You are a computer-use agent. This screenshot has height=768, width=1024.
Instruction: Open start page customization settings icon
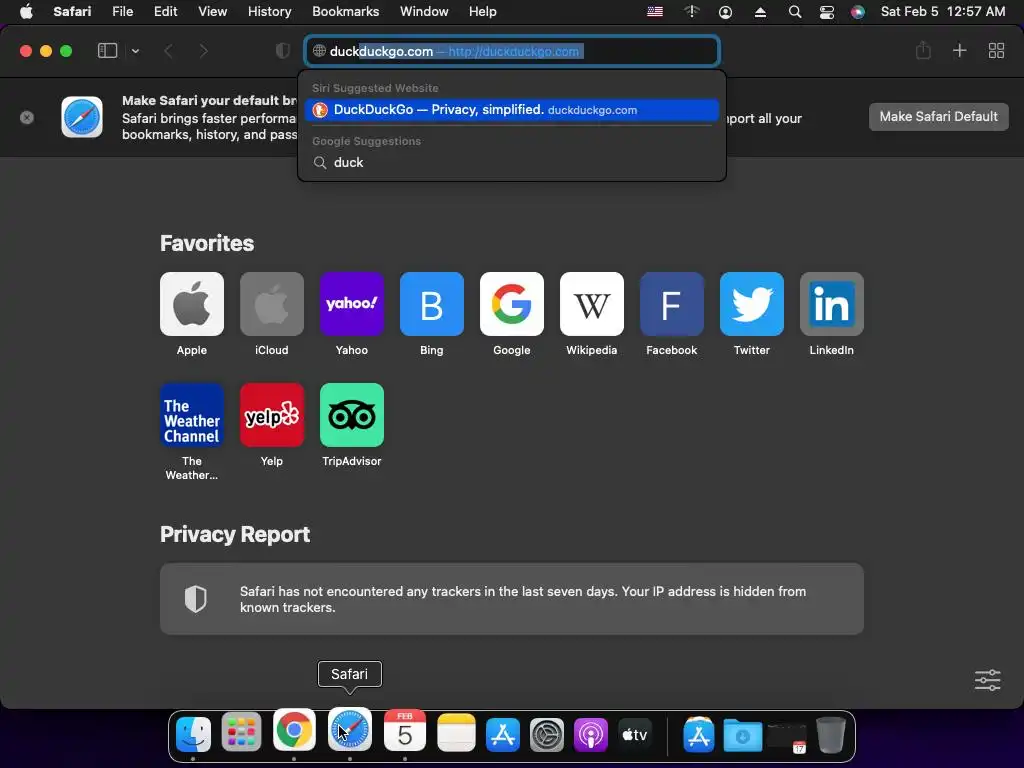(987, 680)
